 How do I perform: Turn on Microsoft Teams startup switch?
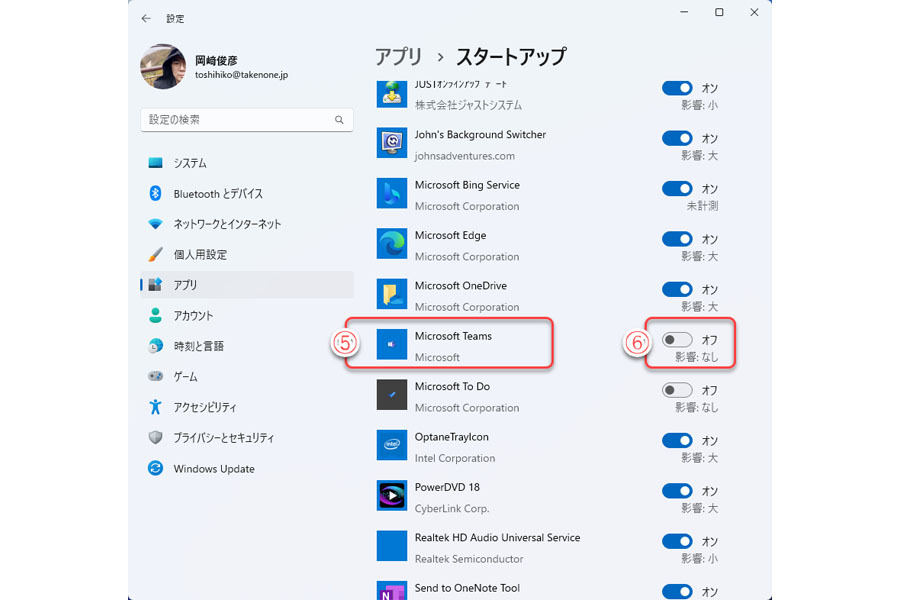click(x=677, y=340)
